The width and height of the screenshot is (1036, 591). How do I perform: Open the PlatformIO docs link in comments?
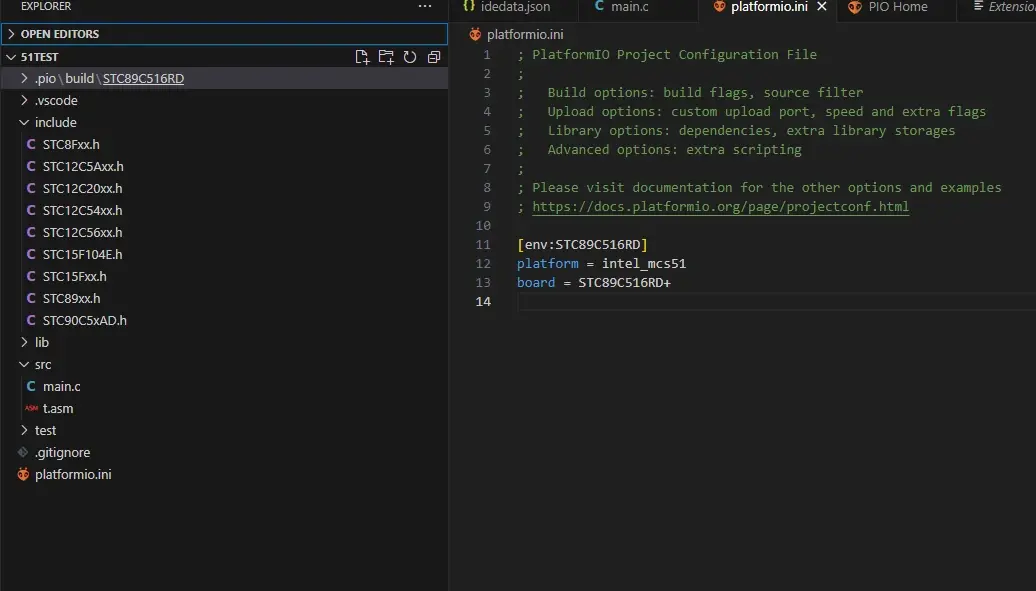(x=720, y=207)
